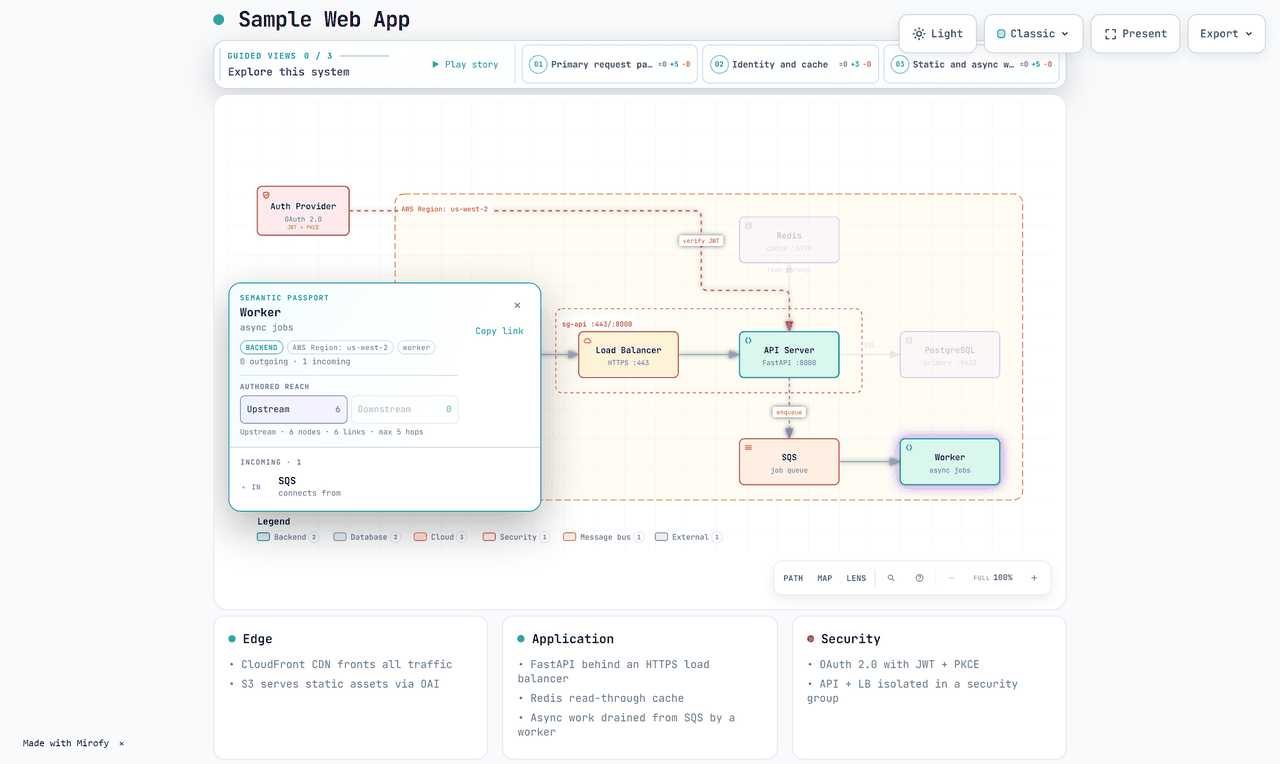This screenshot has height=764, width=1280.
Task: Click the sg-api :443/:8000 group label
Action: (x=596, y=324)
